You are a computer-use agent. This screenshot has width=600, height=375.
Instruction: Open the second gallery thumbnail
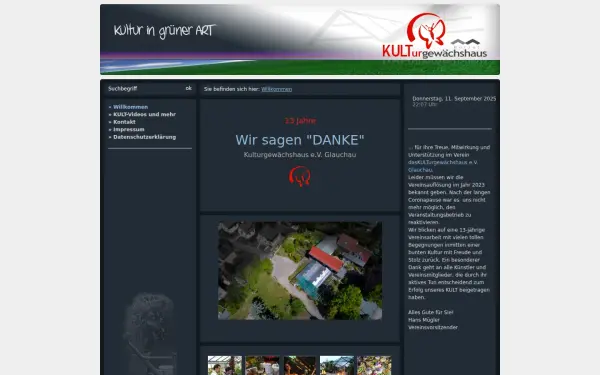[x=262, y=365]
